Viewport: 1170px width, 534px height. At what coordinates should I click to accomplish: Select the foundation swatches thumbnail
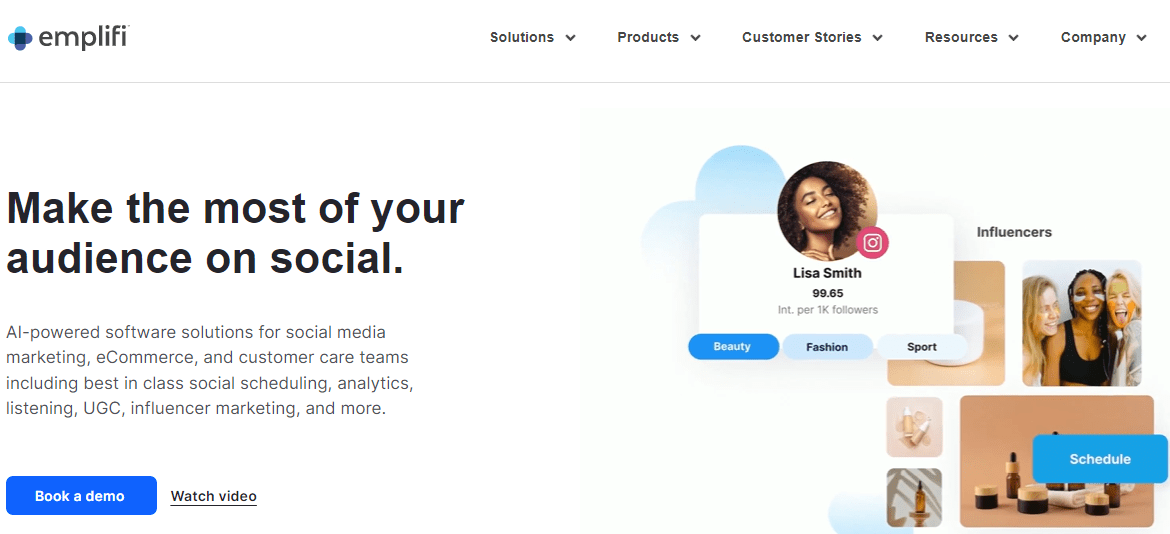[x=914, y=427]
